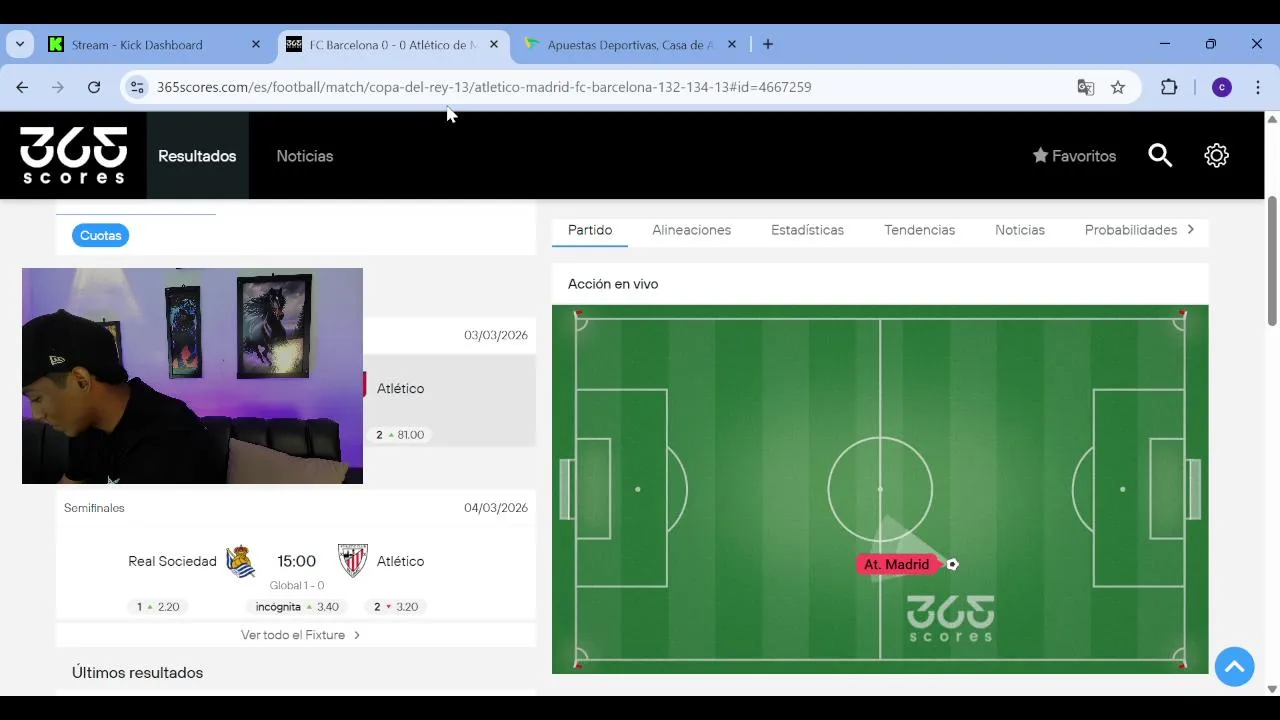Close the FC Barcelona tab
The width and height of the screenshot is (1280, 720).
(494, 45)
